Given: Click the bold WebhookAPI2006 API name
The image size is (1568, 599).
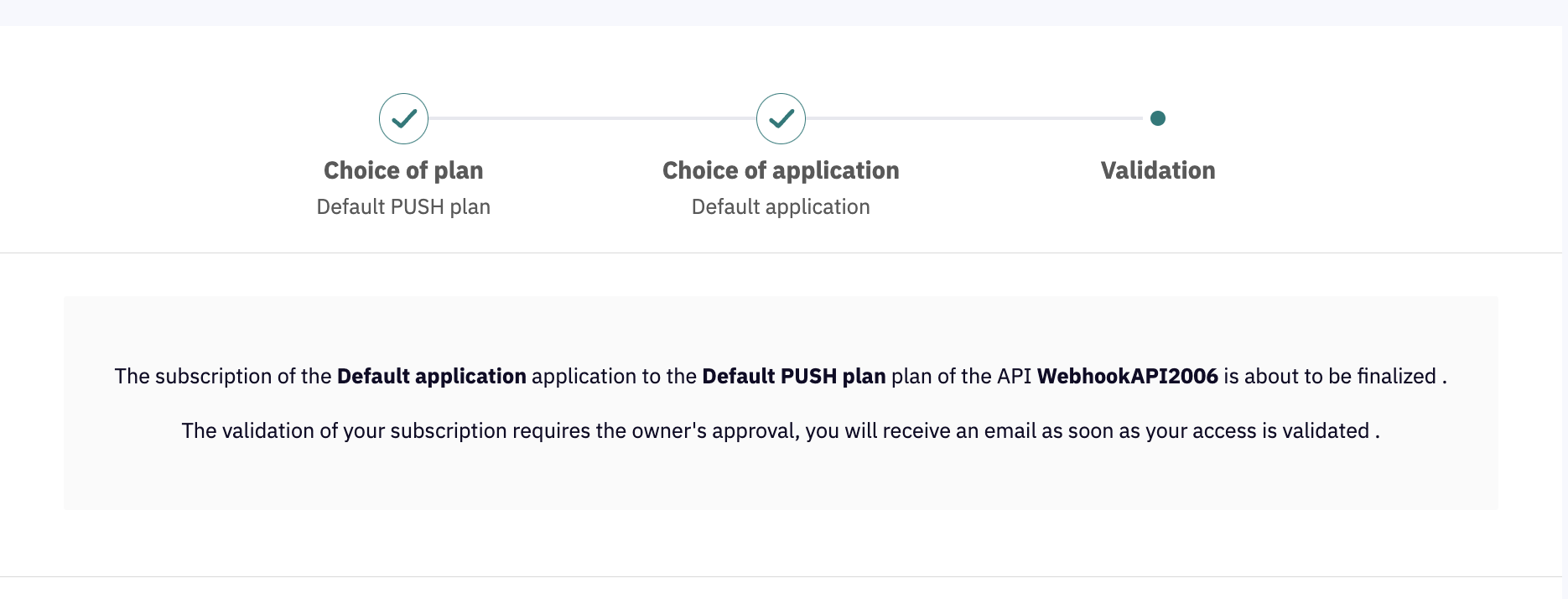Looking at the screenshot, I should (x=1127, y=377).
